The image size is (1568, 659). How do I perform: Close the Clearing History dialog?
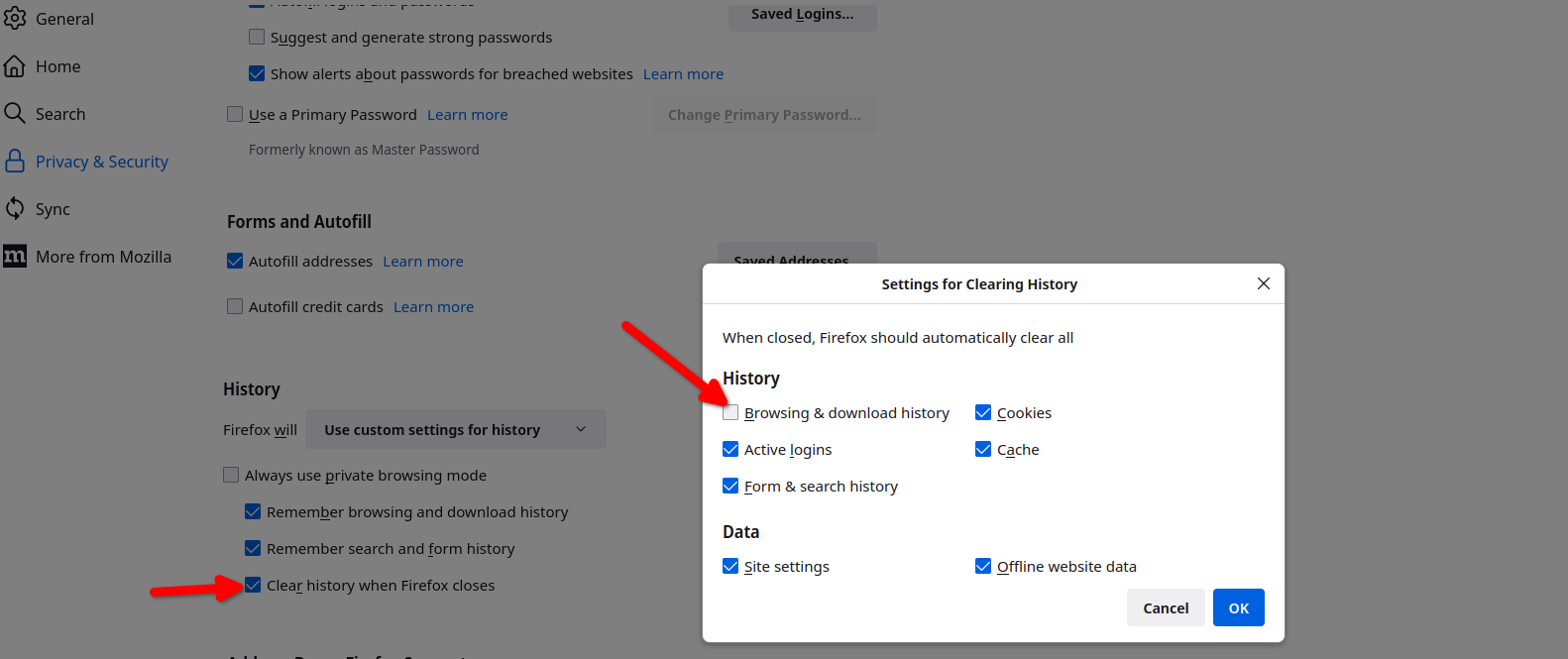(1263, 283)
